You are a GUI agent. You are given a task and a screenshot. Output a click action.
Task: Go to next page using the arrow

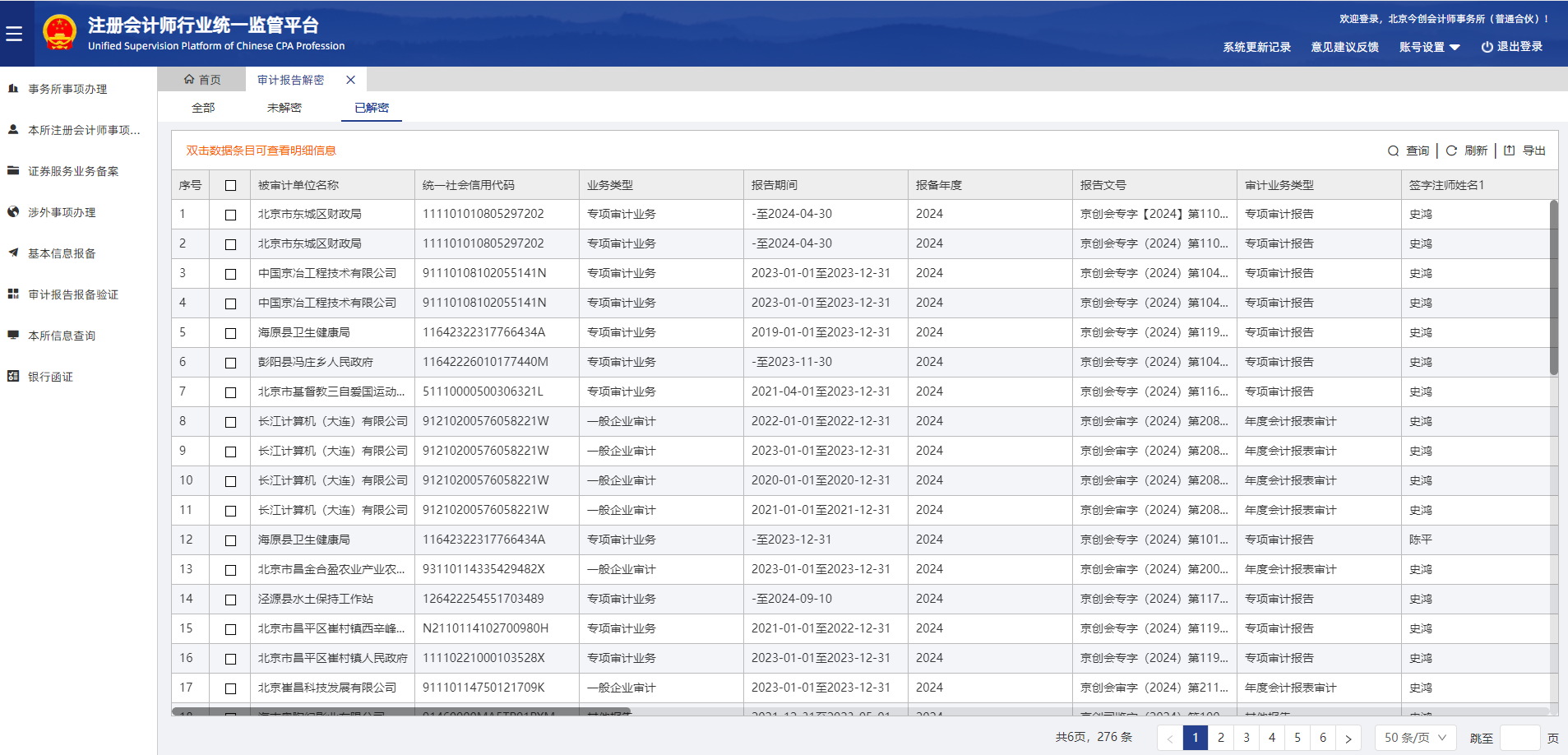click(1348, 738)
